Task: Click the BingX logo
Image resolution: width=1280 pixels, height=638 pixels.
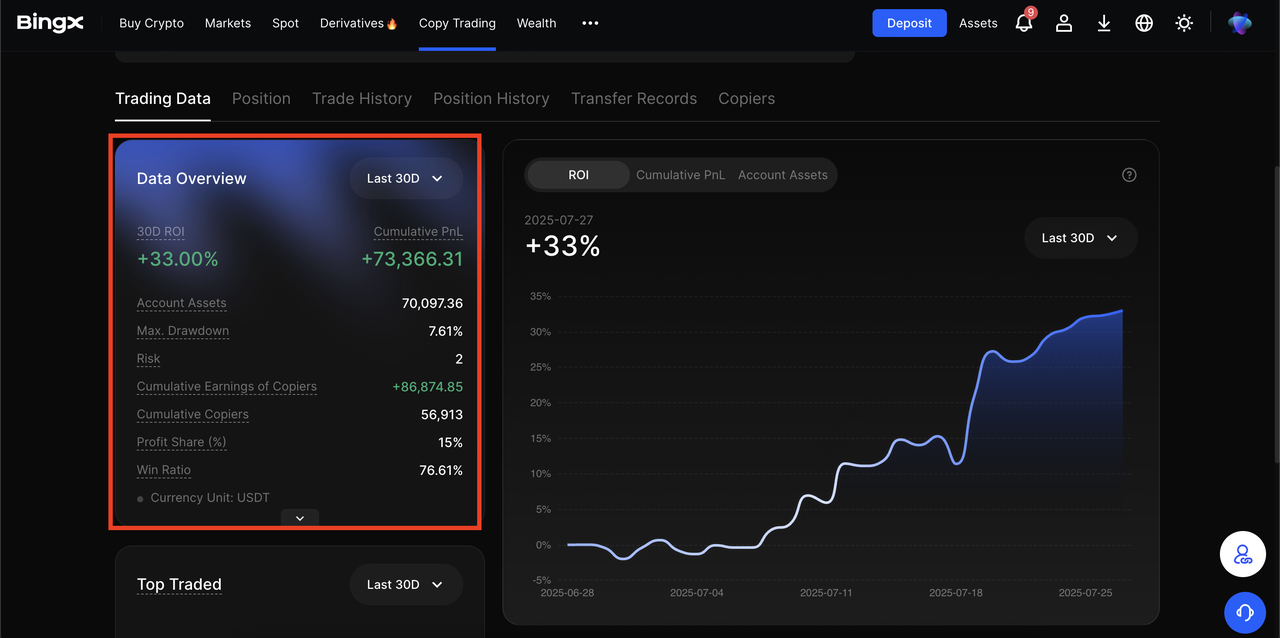Action: 50,23
